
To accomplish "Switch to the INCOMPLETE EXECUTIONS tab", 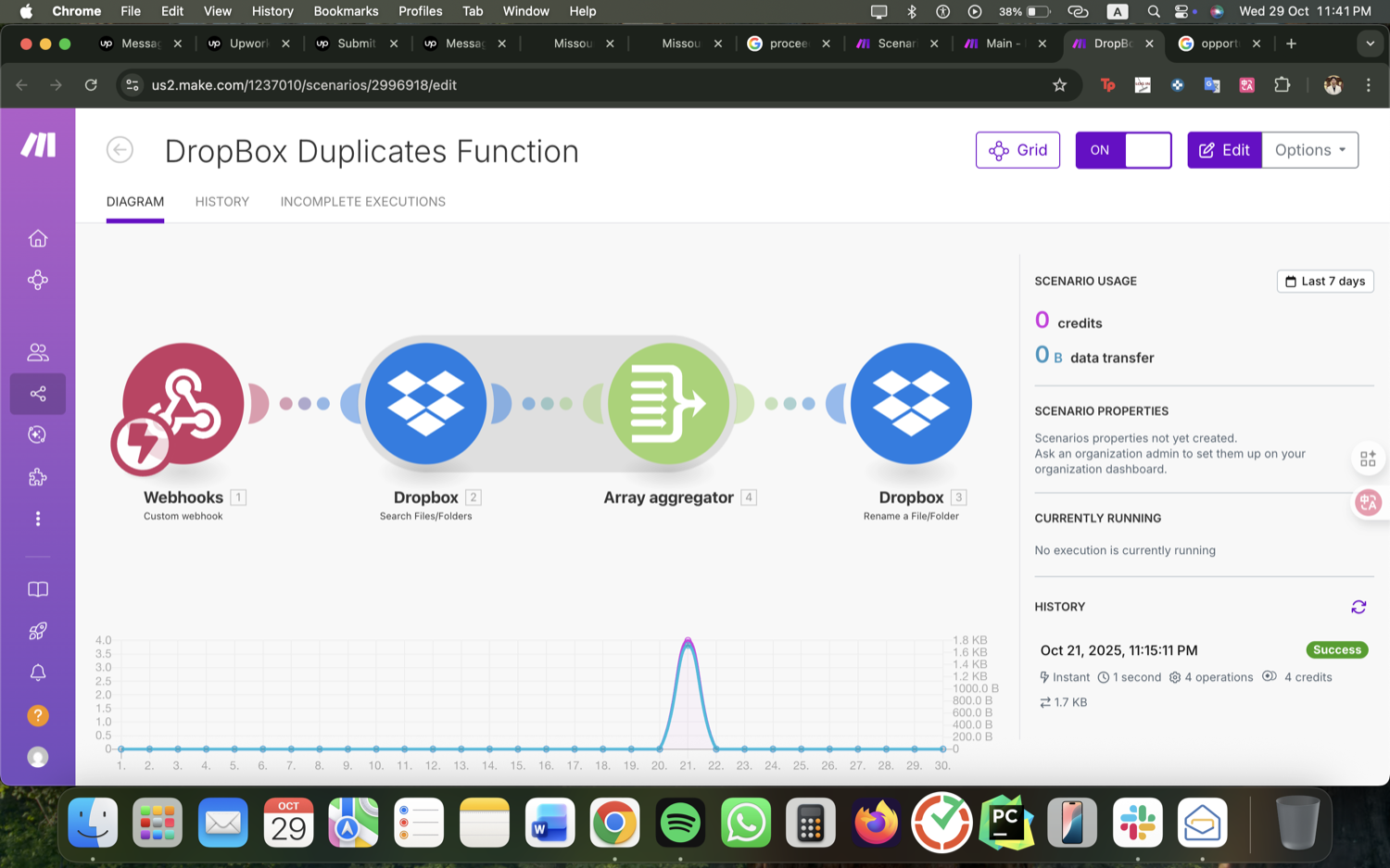I will point(363,202).
